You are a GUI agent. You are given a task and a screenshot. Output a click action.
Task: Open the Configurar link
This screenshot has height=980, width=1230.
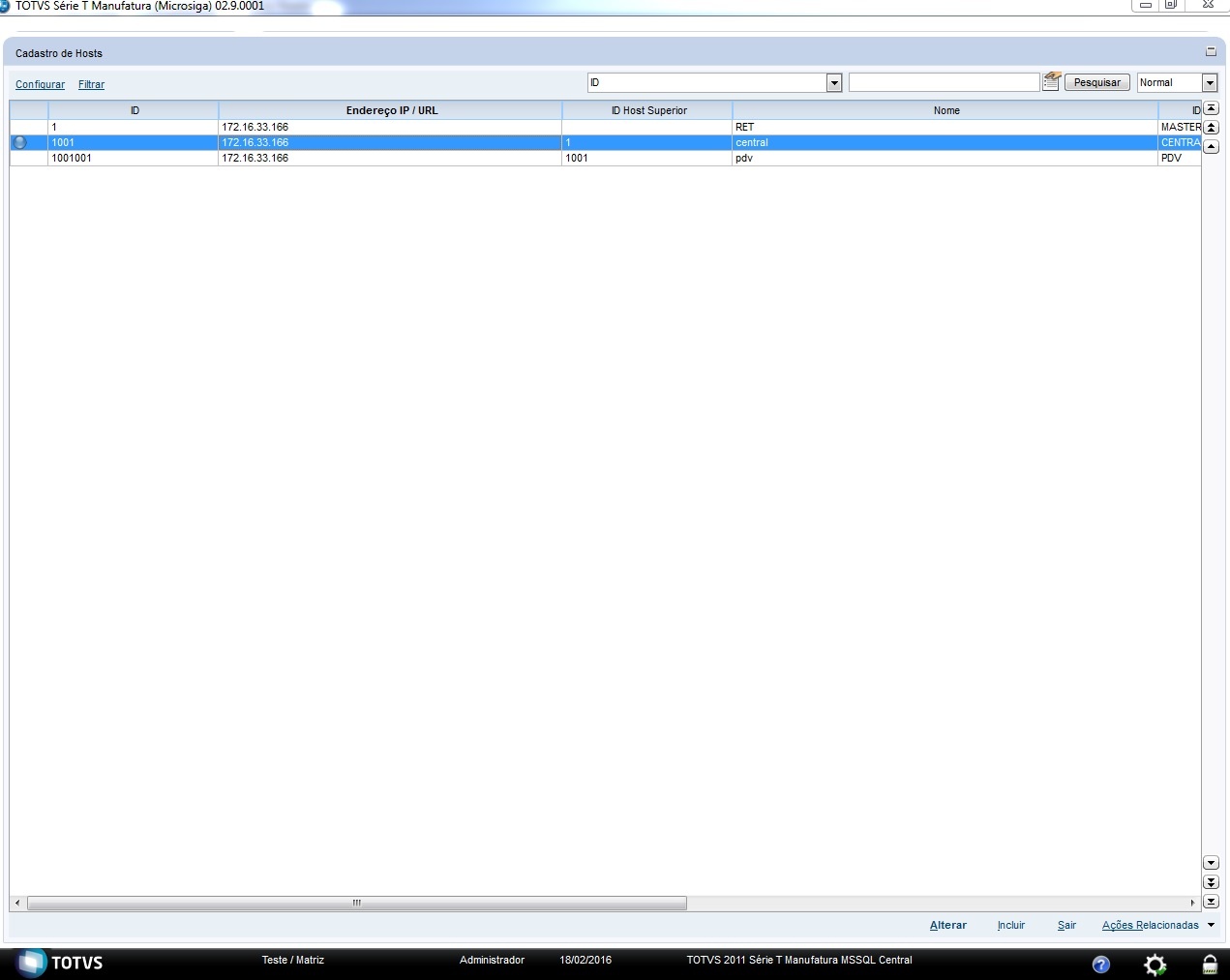(40, 85)
